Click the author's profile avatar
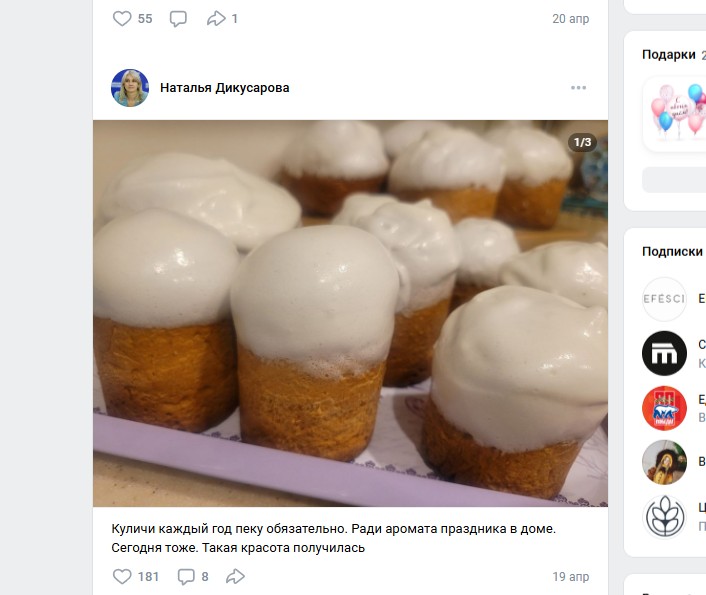Screen dimensions: 706x595 [x=130, y=88]
